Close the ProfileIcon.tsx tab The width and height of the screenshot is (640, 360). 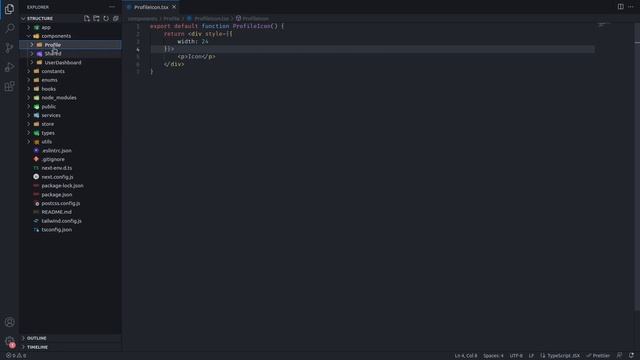[x=174, y=7]
